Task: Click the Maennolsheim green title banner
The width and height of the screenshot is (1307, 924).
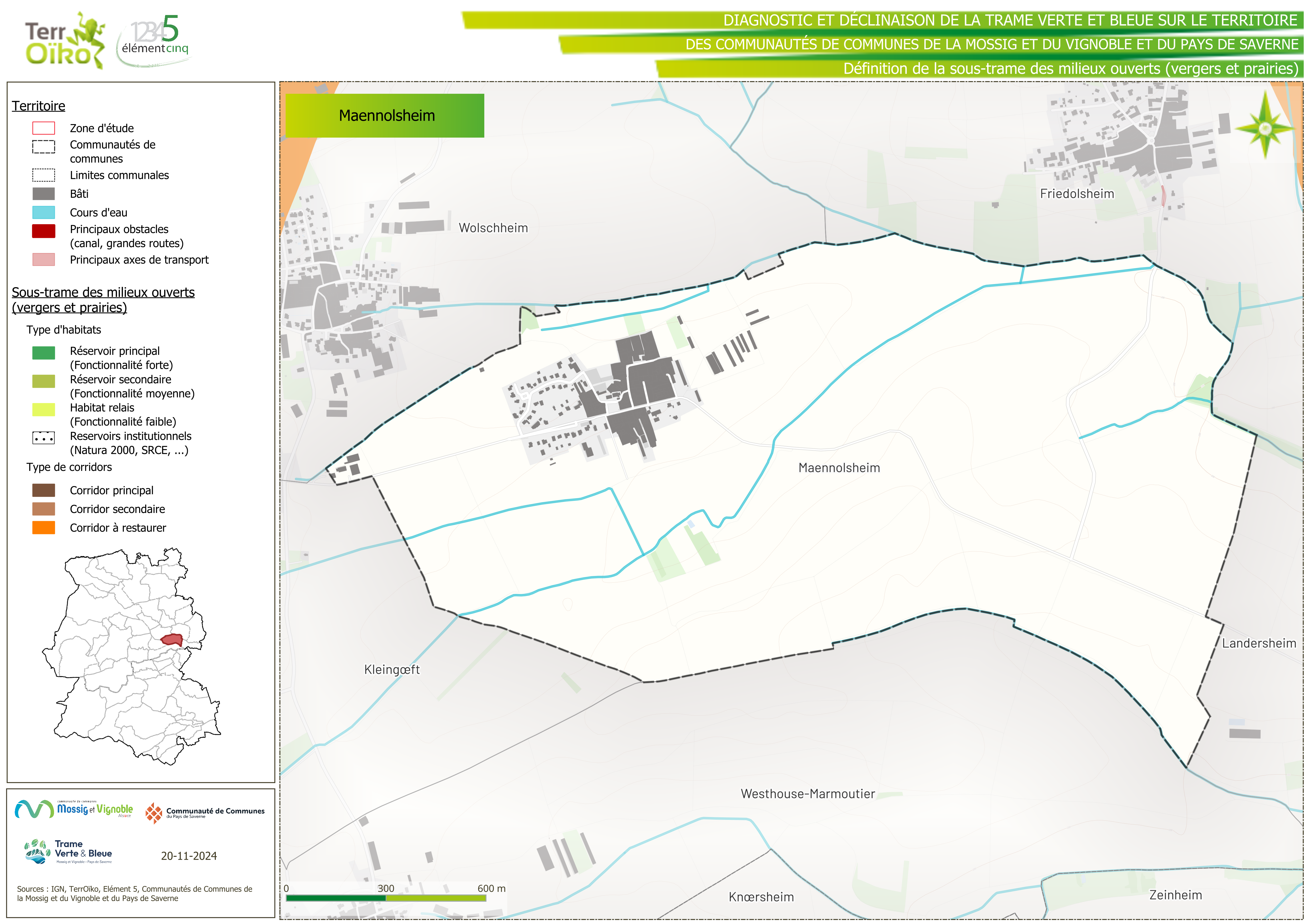Action: [385, 116]
